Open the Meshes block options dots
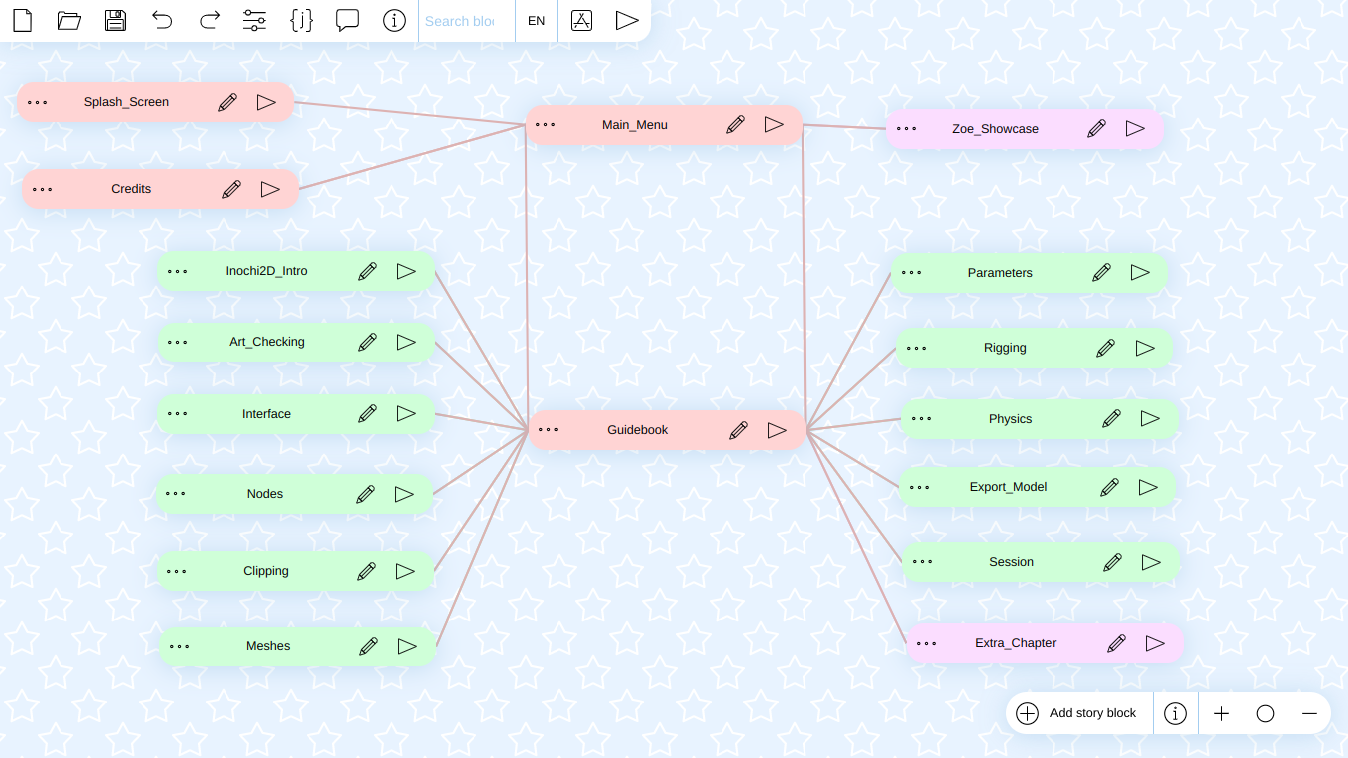This screenshot has height=758, width=1348. [180, 646]
